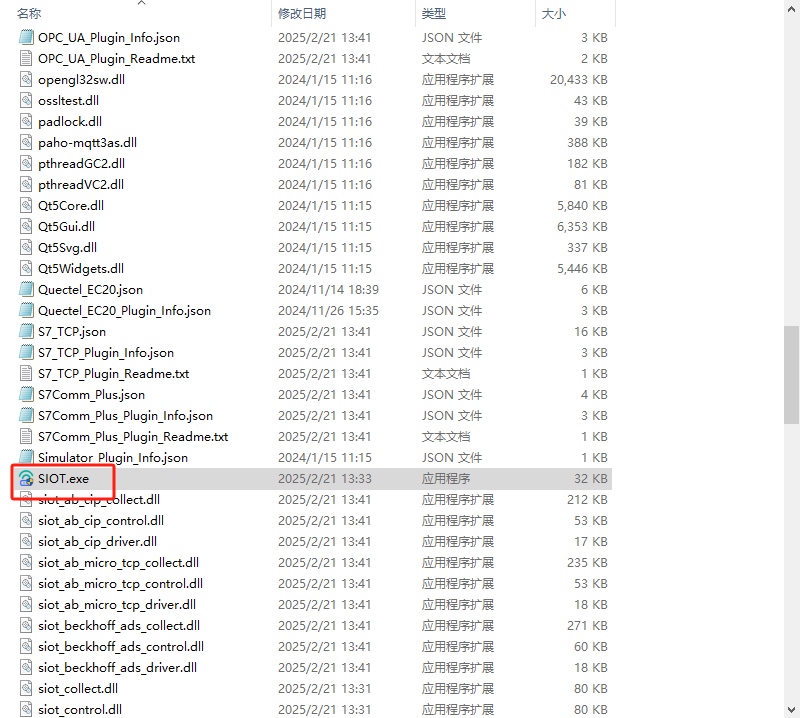The width and height of the screenshot is (800, 718).
Task: Click the JSON 文件 type of S7Comm_Plus.json
Action: (x=452, y=394)
